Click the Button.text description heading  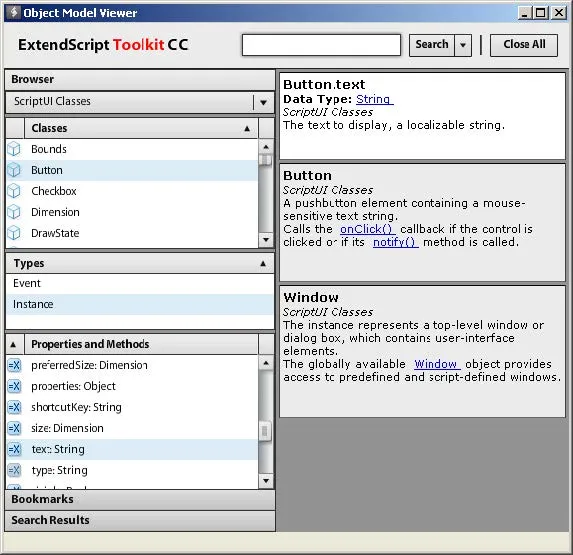point(324,85)
